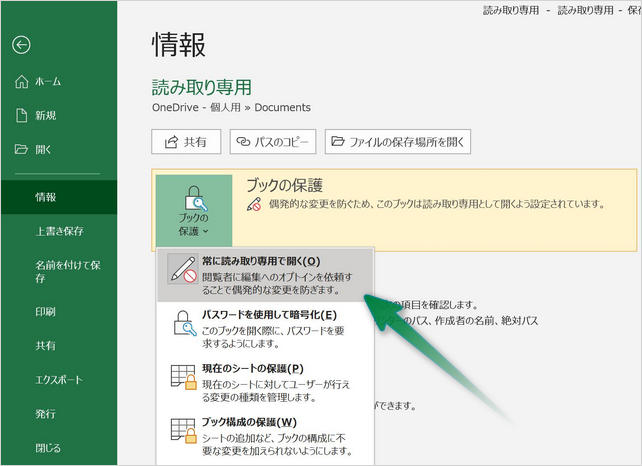Click small pencil icon beside read-only message
Screen dimensions: 642x466
click(x=254, y=204)
